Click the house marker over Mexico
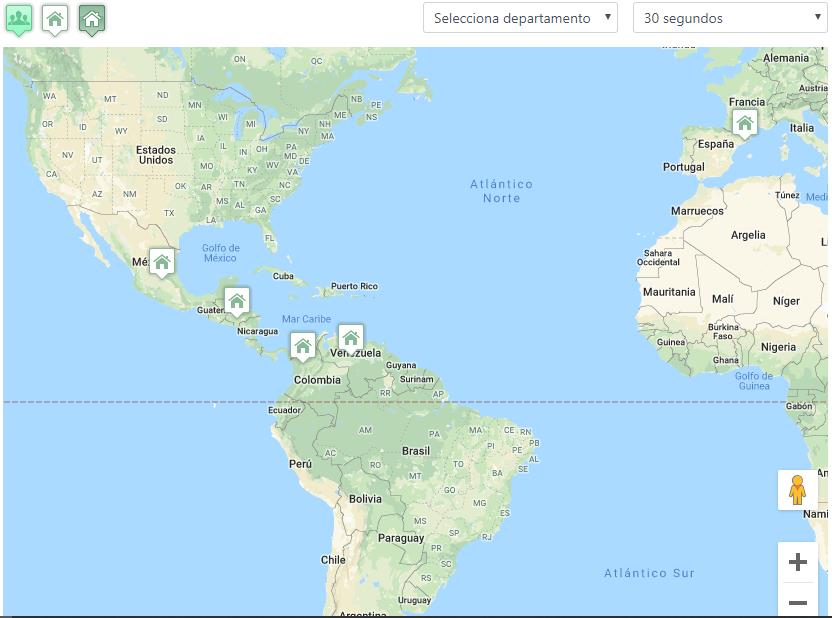This screenshot has height=618, width=832. 162,262
